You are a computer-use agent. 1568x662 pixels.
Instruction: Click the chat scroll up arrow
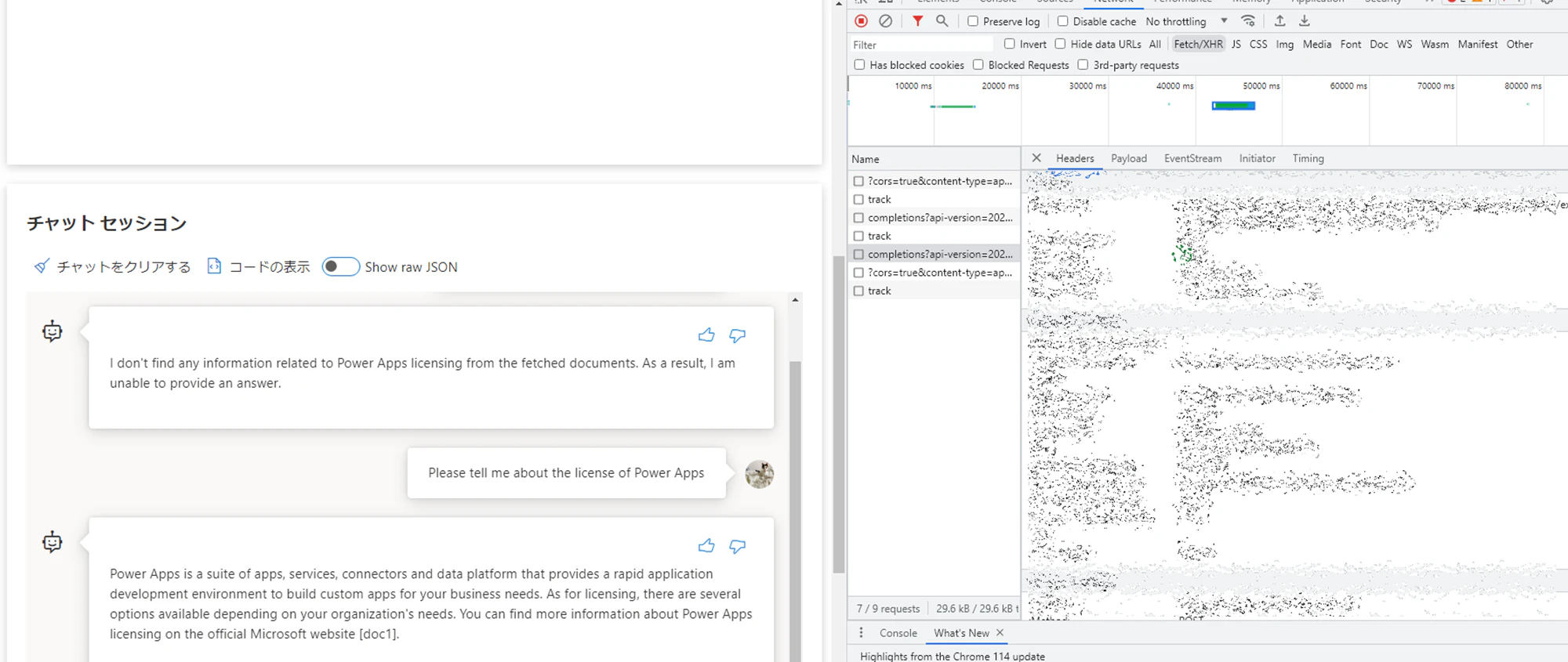(x=795, y=300)
